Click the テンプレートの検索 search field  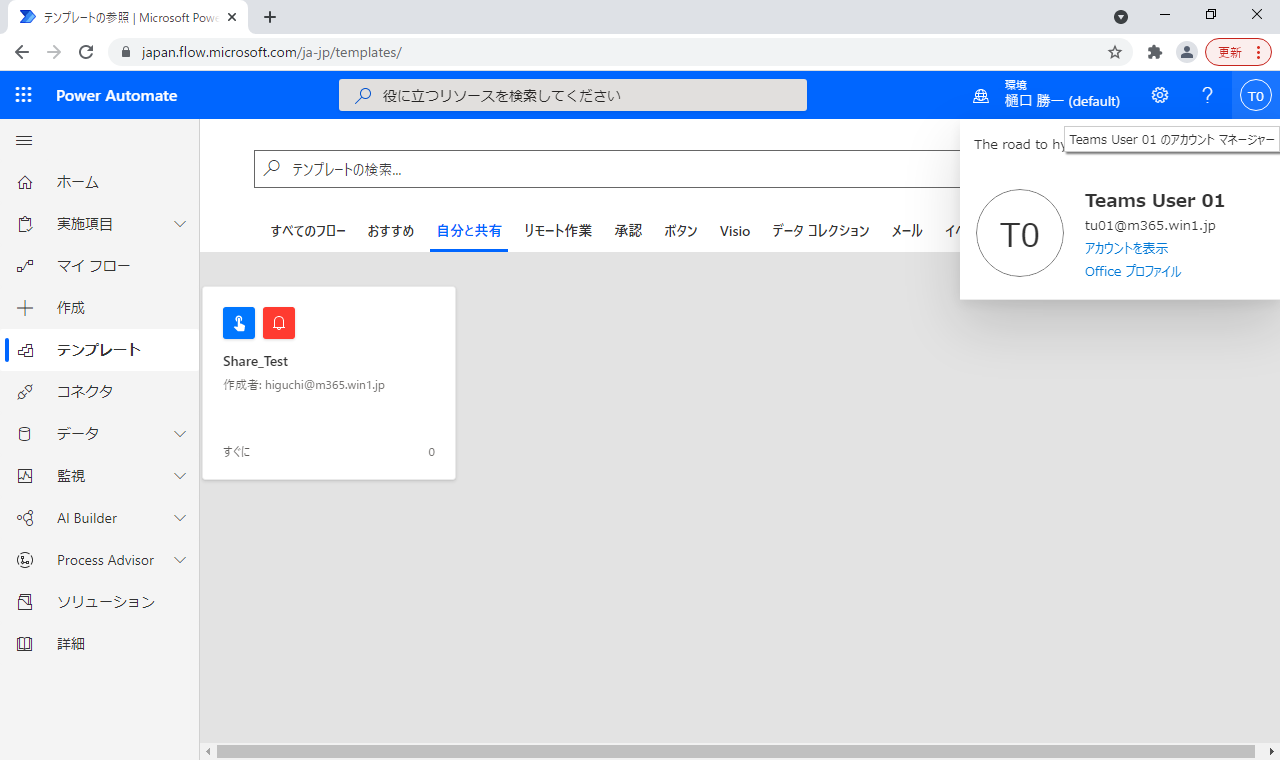pos(607,169)
